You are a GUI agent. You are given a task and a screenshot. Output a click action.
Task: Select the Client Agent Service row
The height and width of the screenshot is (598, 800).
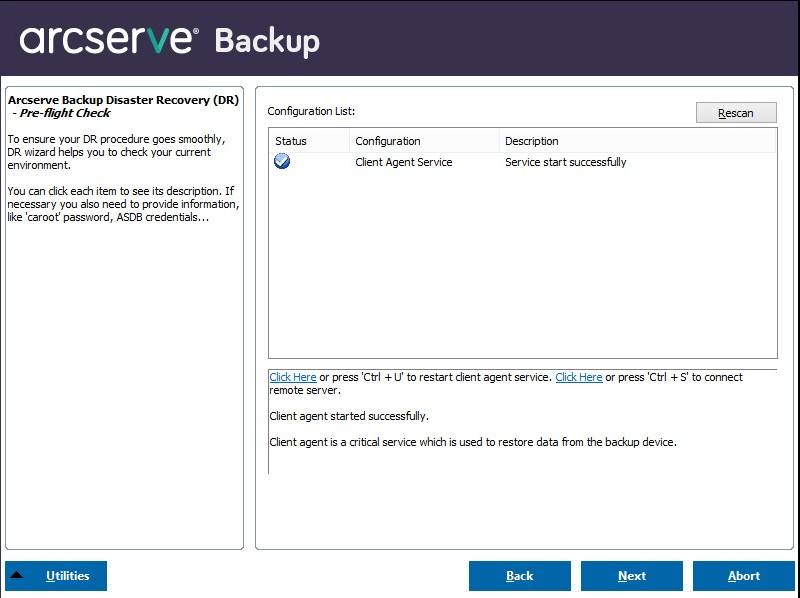click(404, 162)
